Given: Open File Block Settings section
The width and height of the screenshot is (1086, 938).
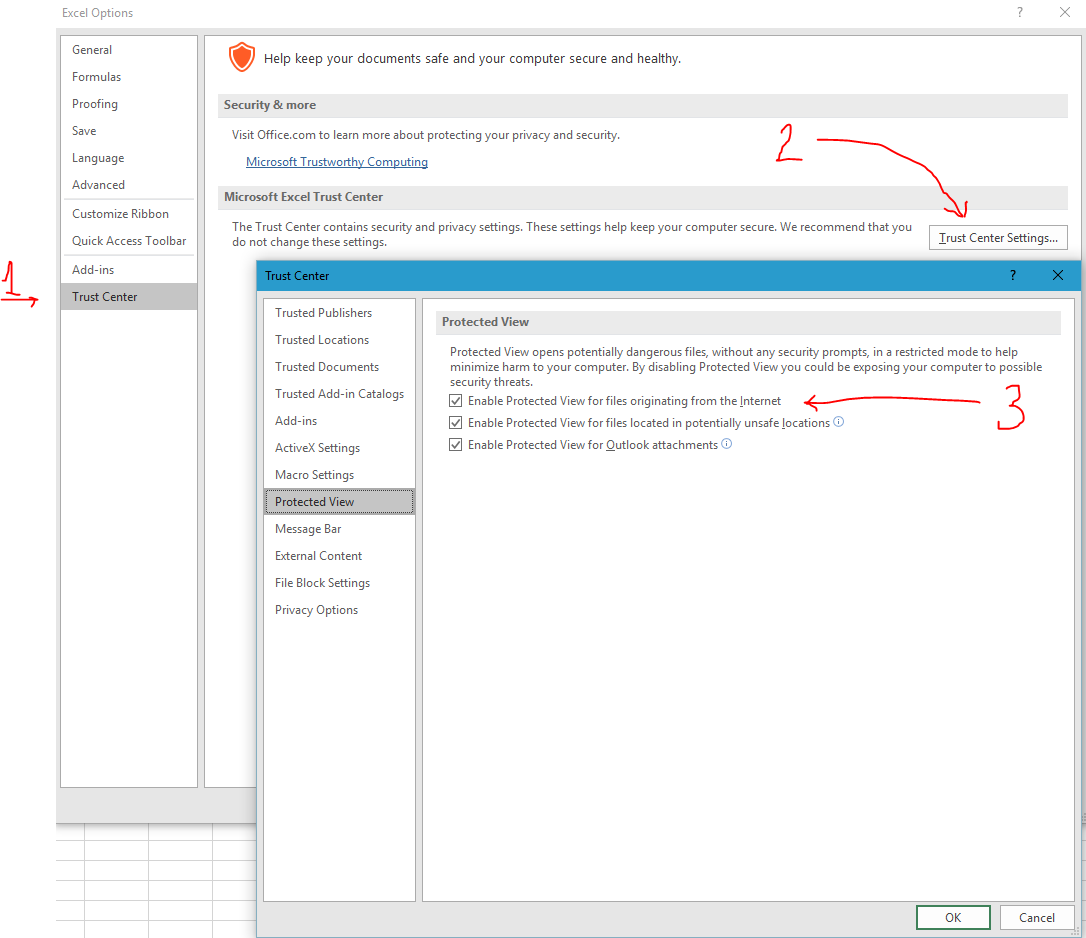Looking at the screenshot, I should click(322, 583).
